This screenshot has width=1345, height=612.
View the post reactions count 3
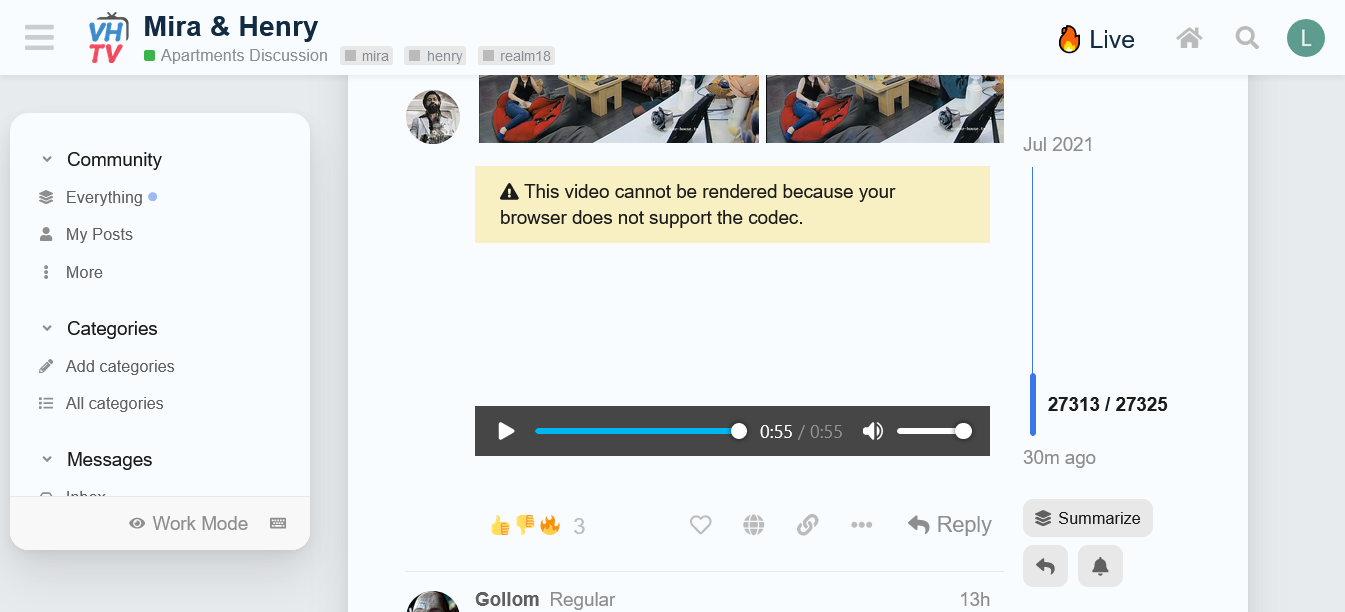pyautogui.click(x=579, y=526)
